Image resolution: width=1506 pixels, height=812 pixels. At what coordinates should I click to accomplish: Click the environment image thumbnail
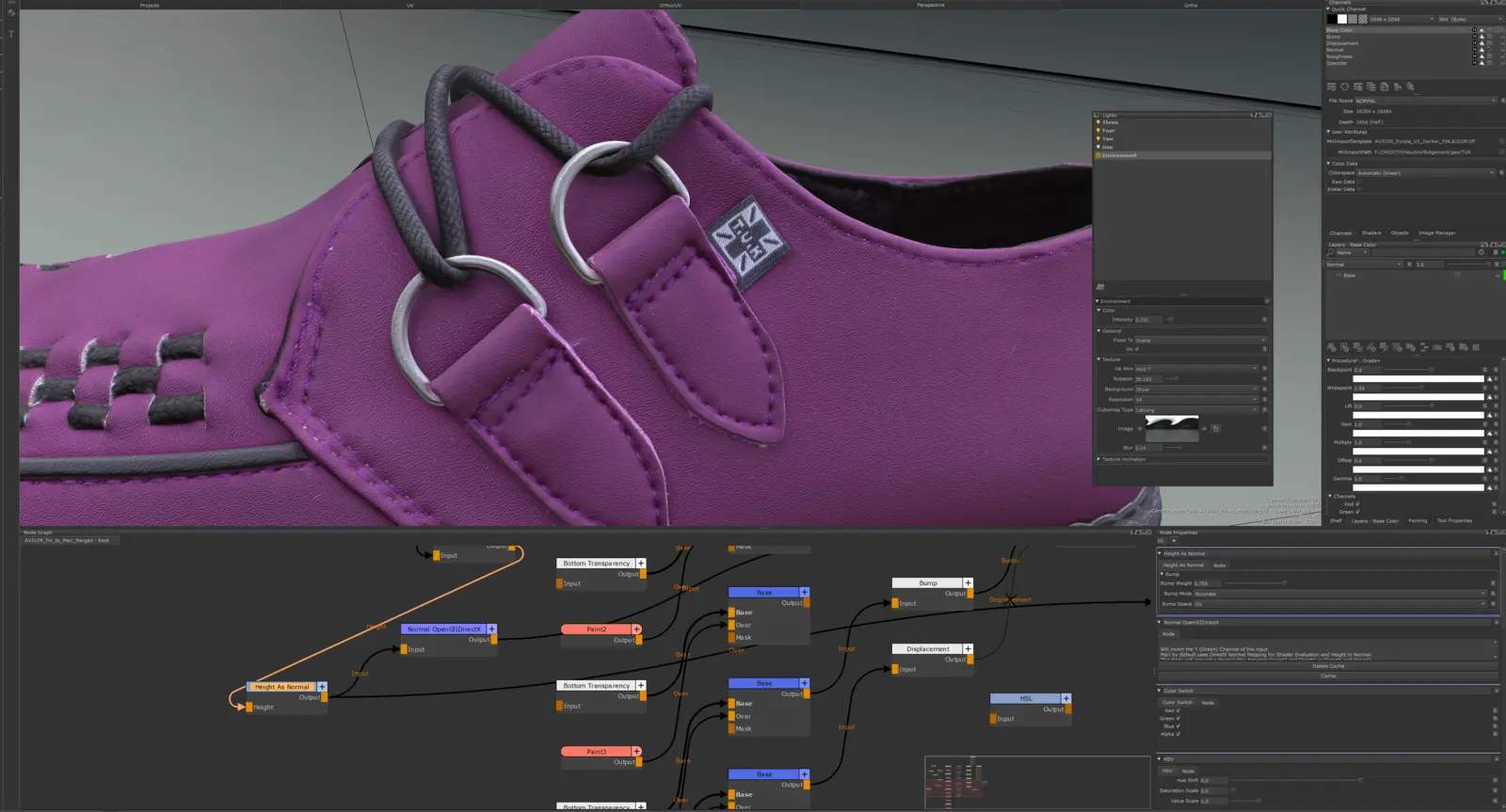1172,429
